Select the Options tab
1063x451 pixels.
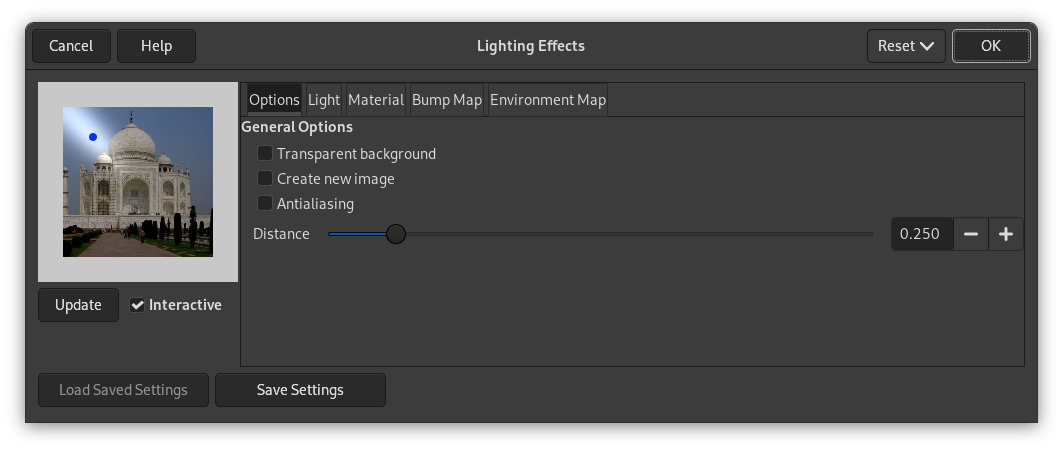click(274, 100)
